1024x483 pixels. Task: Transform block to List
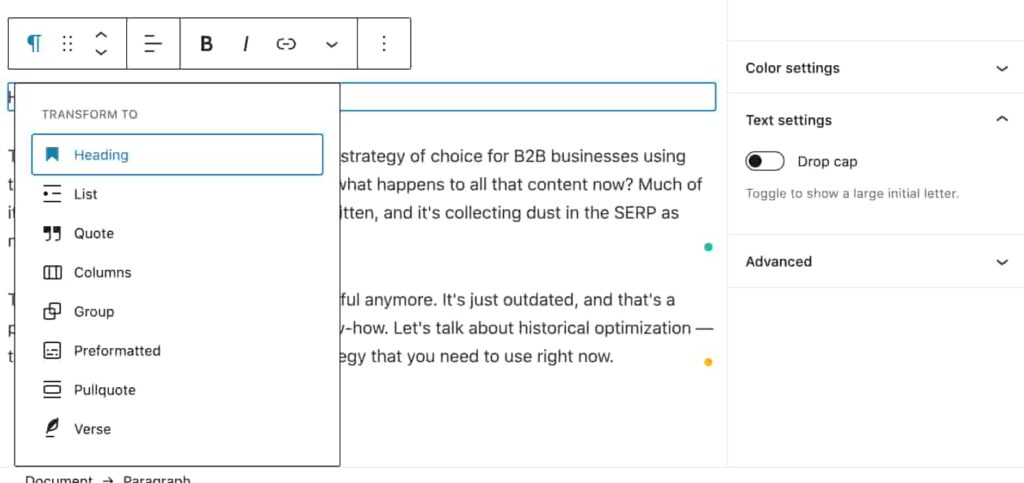(85, 194)
